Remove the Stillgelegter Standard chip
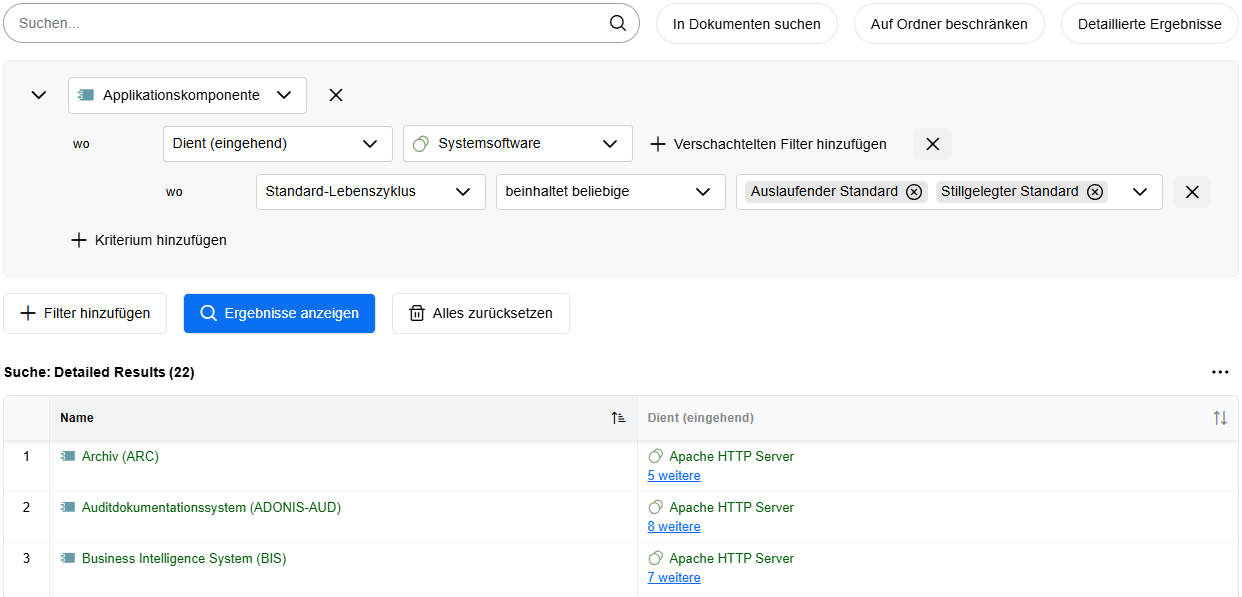This screenshot has width=1242, height=597. (x=1095, y=191)
